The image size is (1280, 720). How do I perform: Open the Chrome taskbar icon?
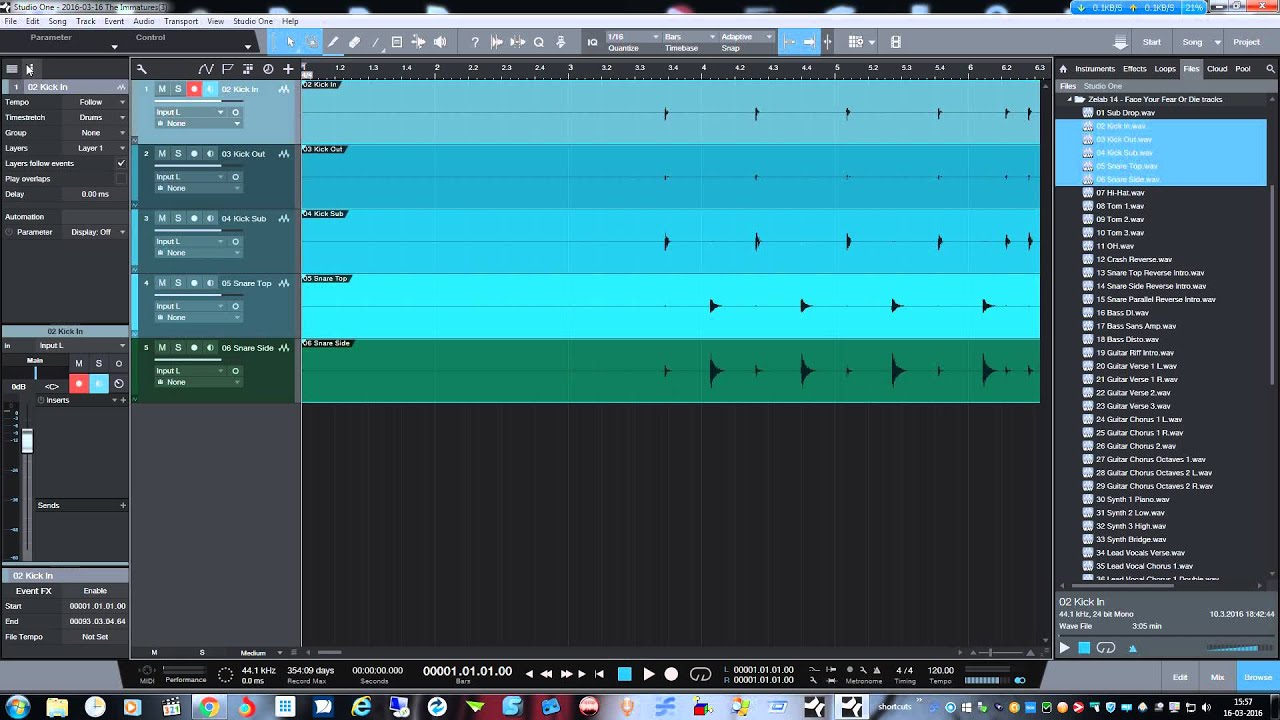coord(209,707)
